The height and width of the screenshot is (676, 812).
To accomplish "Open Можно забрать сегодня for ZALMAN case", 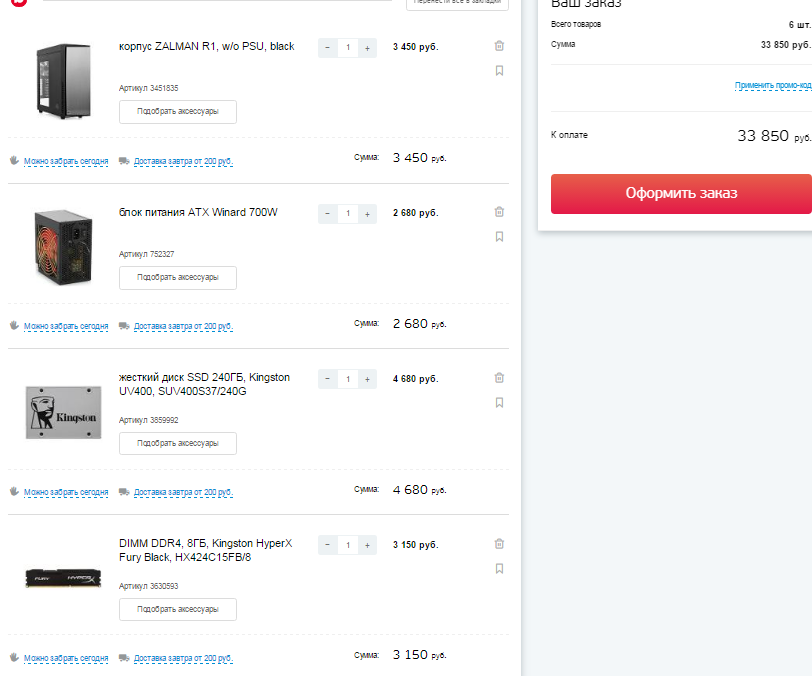I will click(66, 161).
